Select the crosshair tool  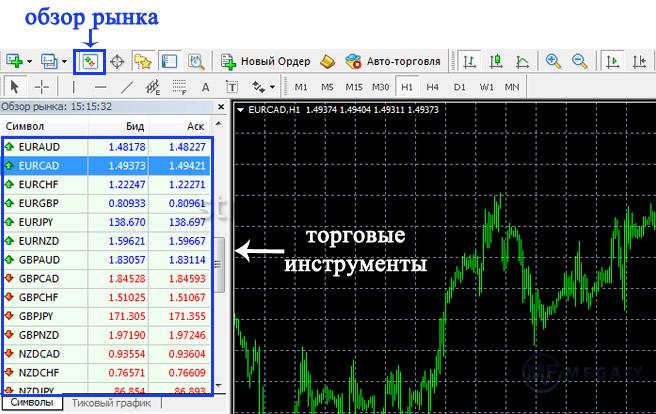42,87
